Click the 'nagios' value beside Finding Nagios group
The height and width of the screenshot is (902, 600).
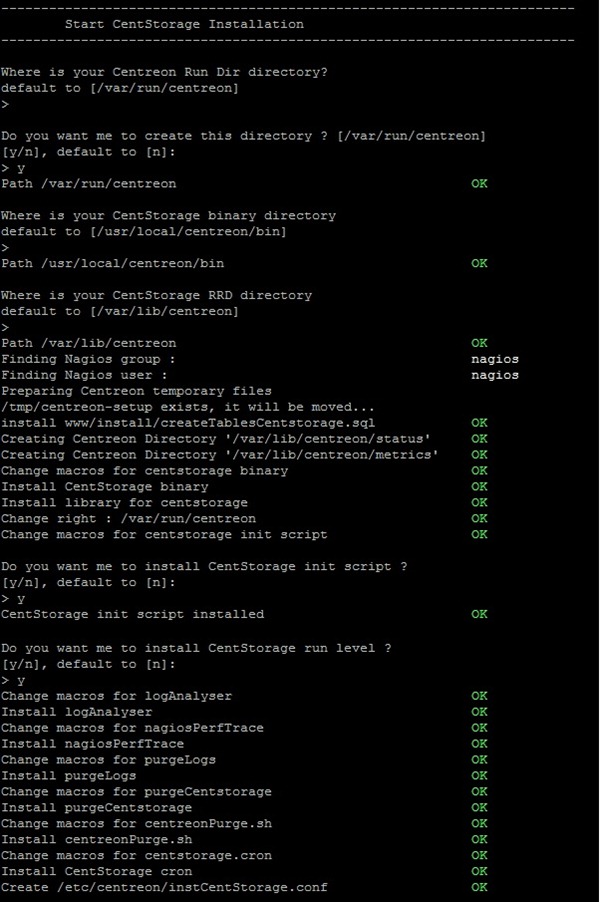click(x=495, y=359)
